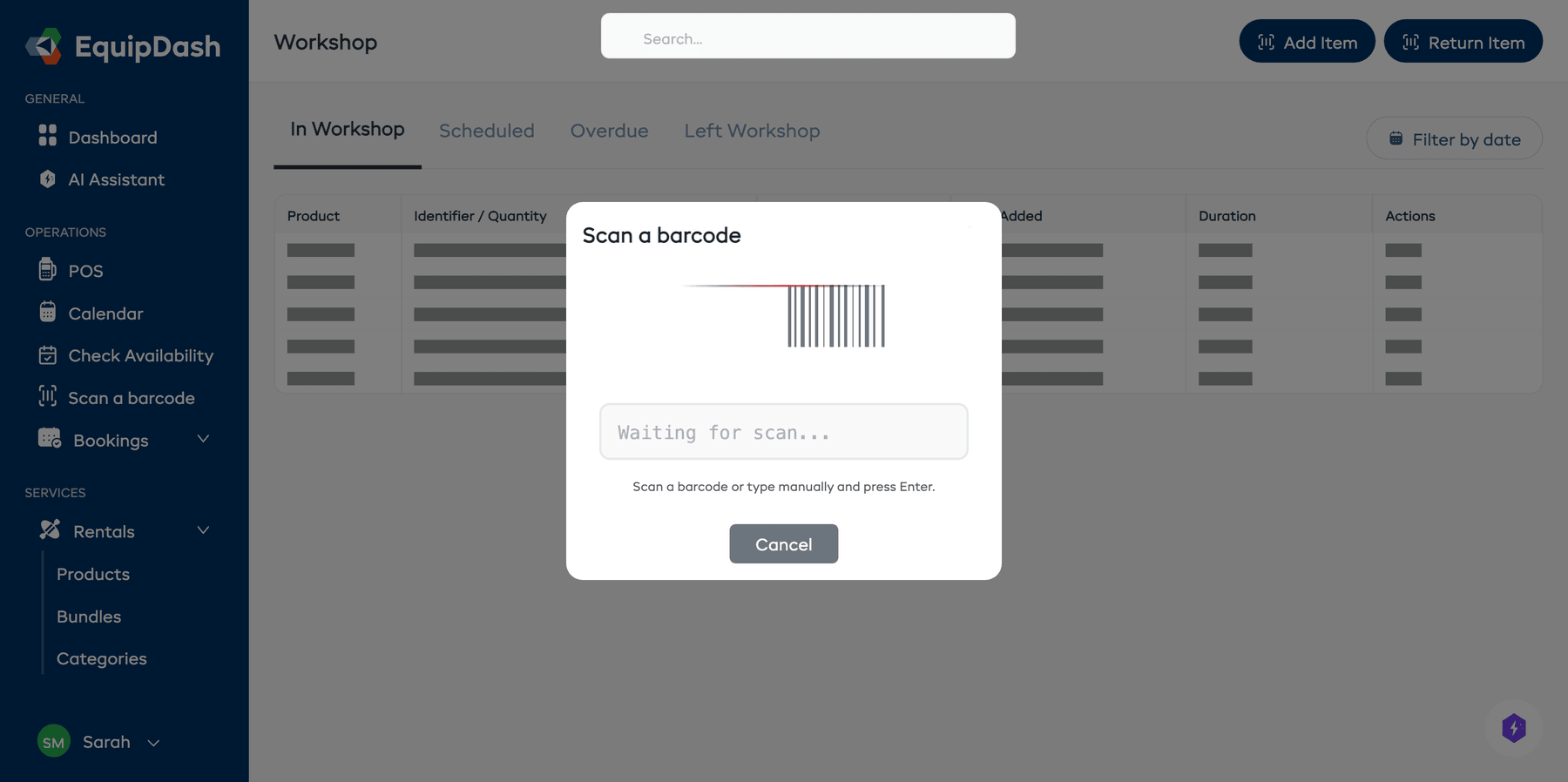Viewport: 1568px width, 782px height.
Task: Open the Overdue tab
Action: point(609,131)
